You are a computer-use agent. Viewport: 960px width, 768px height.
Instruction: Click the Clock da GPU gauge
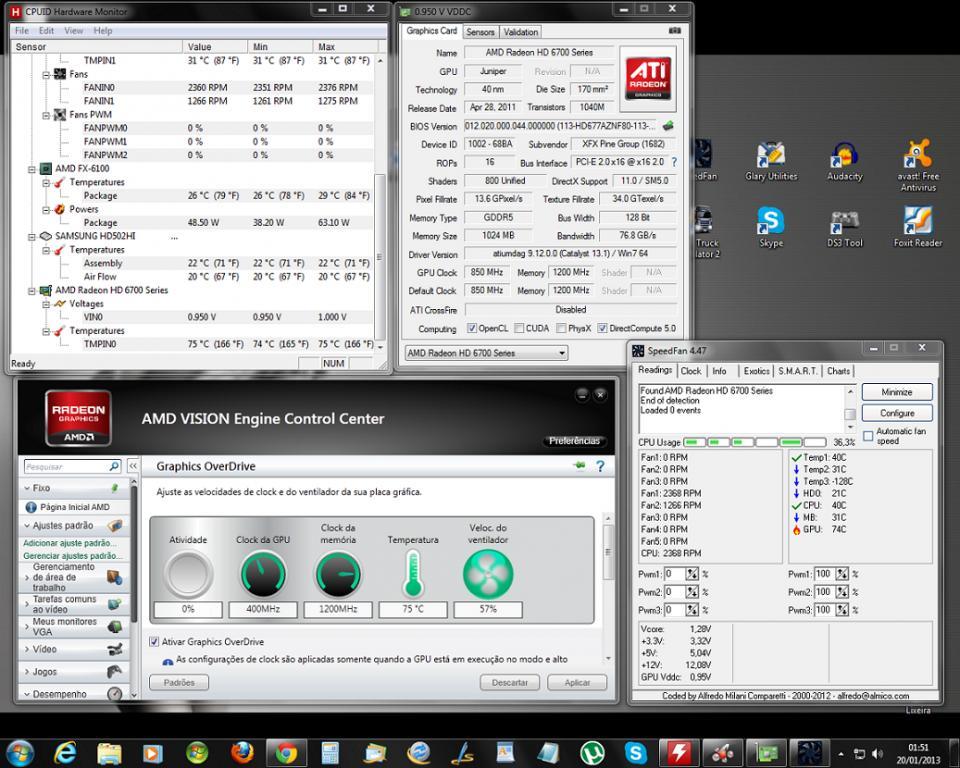263,574
